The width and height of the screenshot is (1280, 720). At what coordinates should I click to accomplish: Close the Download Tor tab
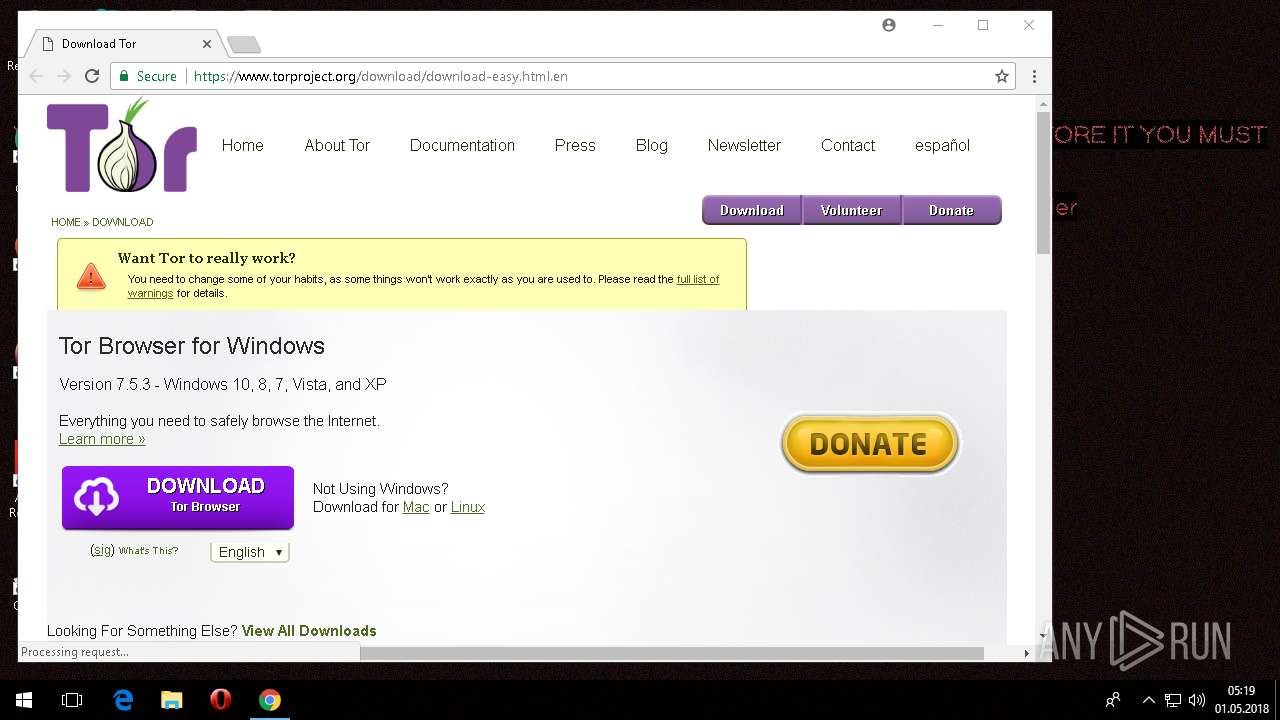pos(207,44)
